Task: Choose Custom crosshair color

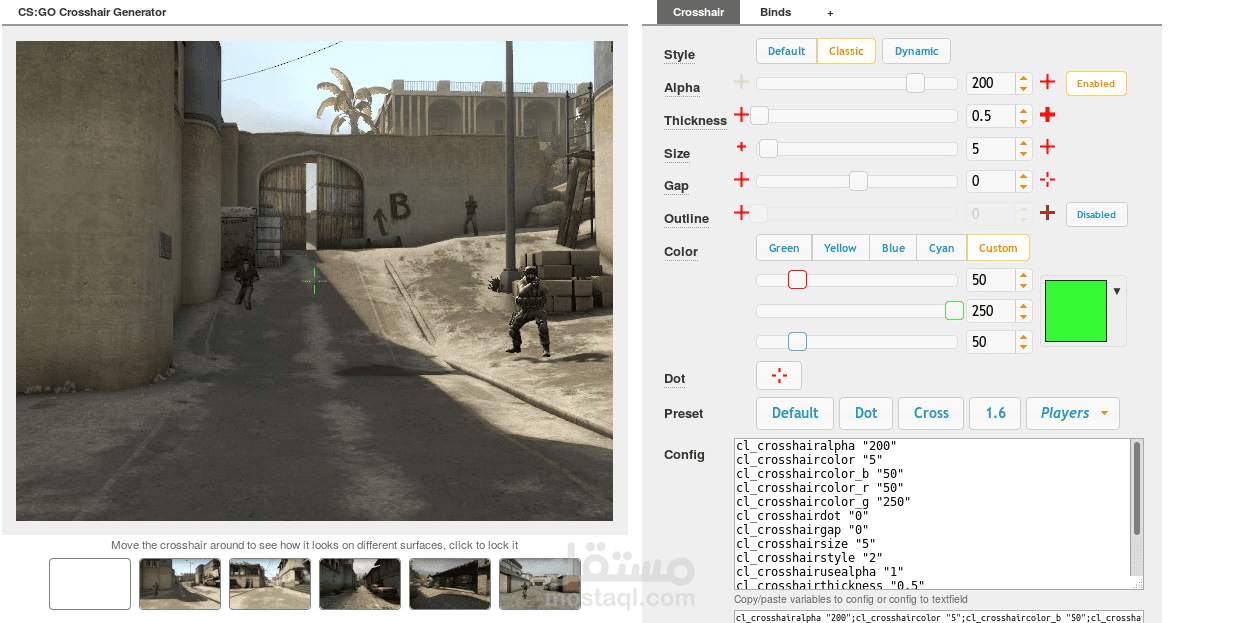Action: point(998,248)
